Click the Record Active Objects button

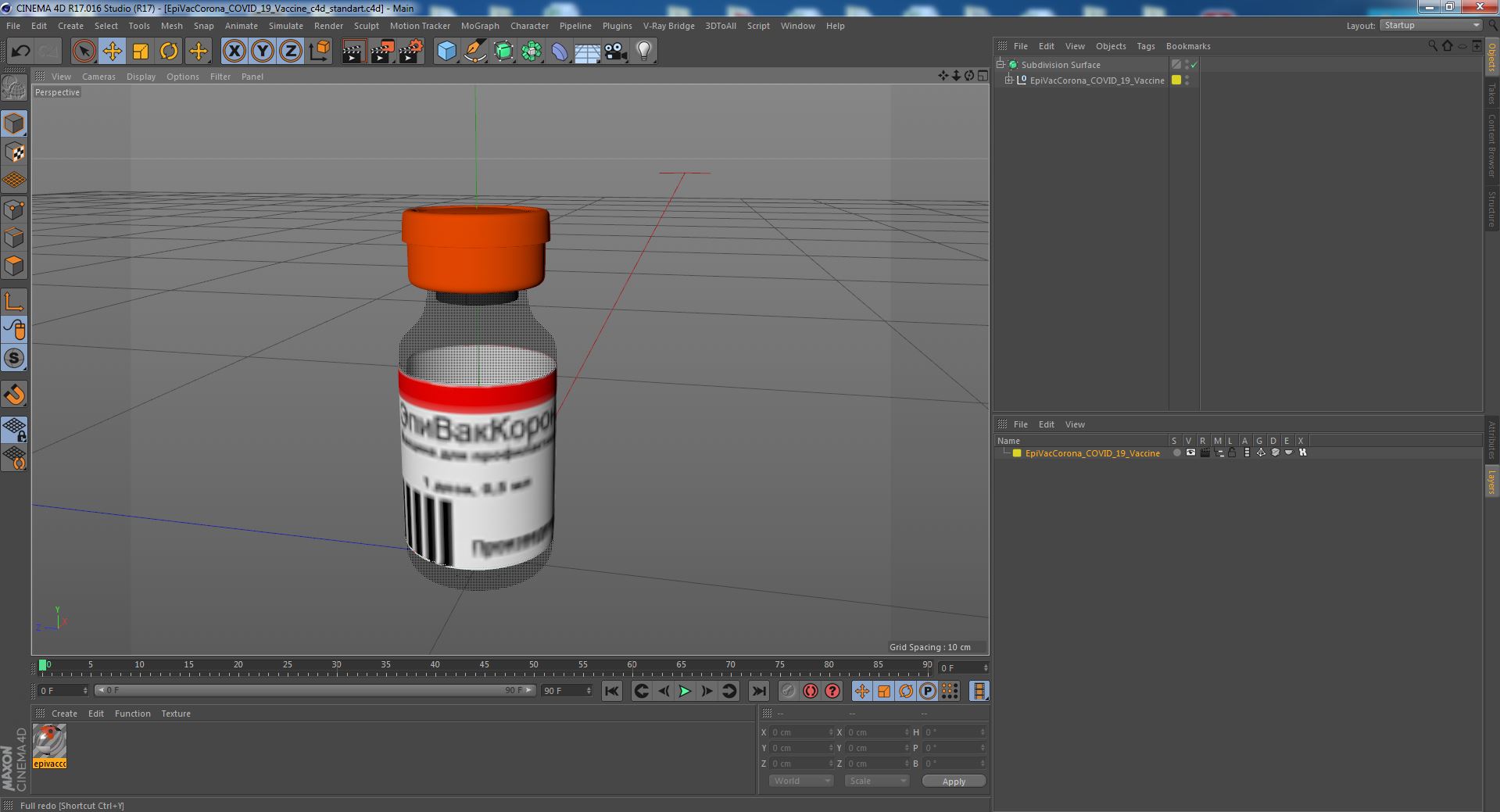pyautogui.click(x=788, y=691)
